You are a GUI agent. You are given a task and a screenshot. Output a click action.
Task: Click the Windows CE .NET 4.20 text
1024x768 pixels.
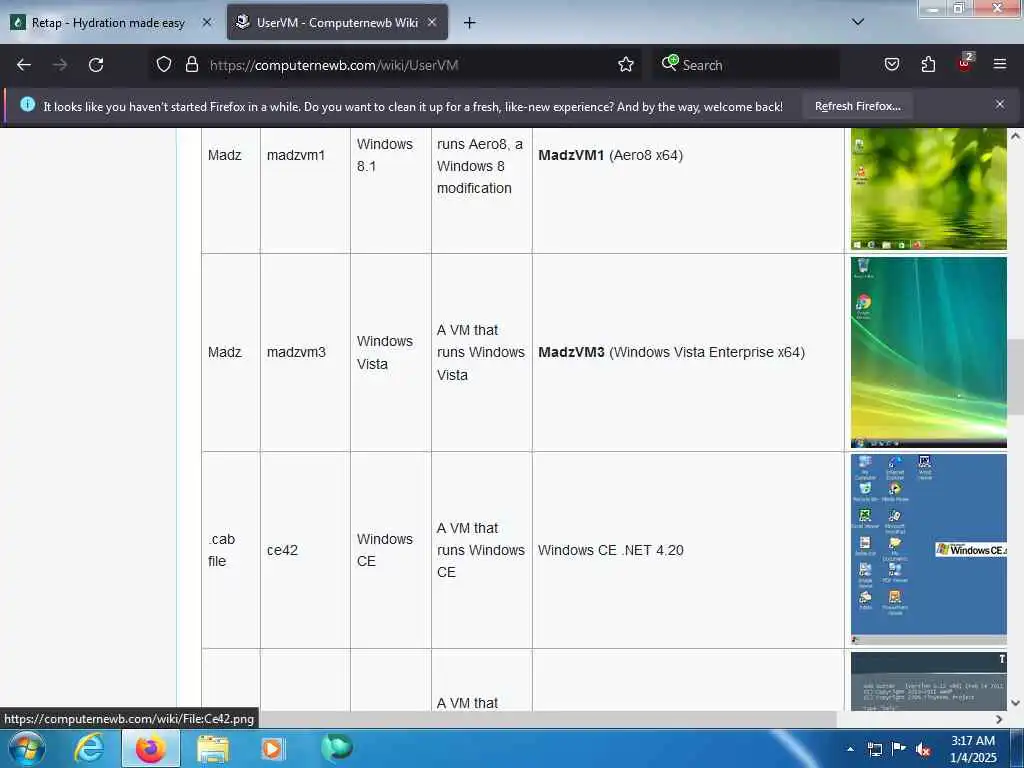611,550
